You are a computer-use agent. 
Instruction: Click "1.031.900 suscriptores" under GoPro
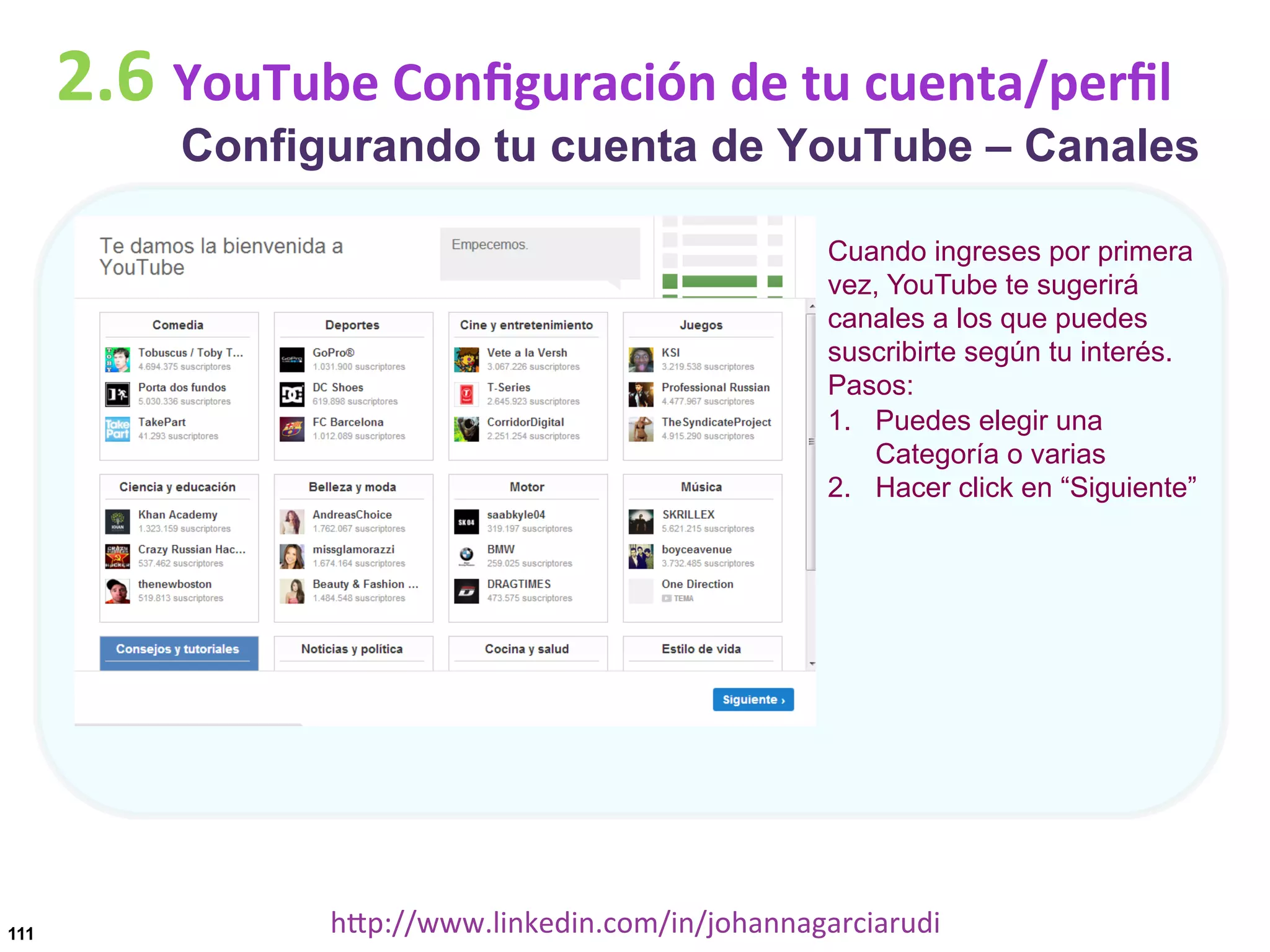(358, 367)
